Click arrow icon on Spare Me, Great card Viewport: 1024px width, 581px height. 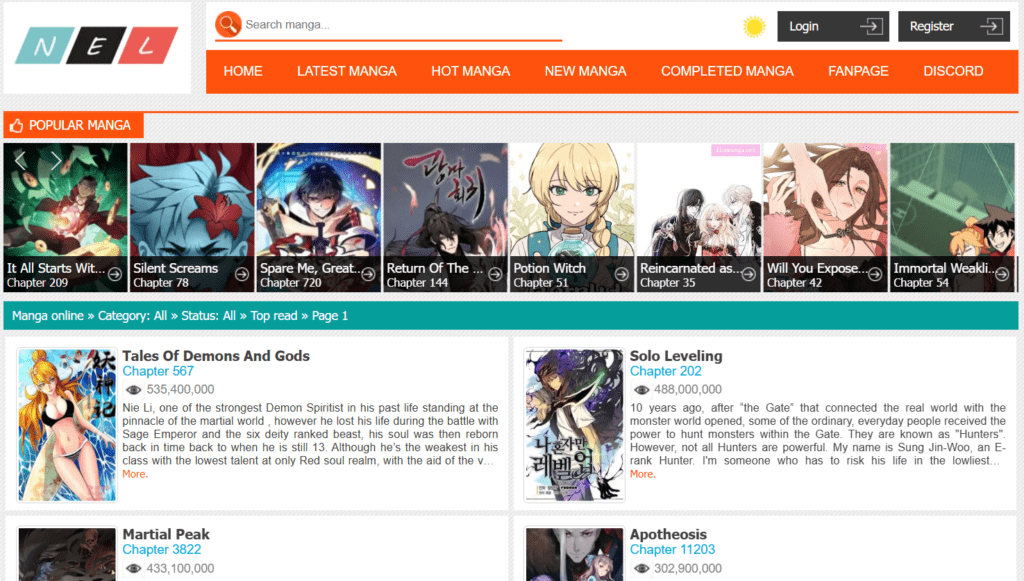click(368, 274)
